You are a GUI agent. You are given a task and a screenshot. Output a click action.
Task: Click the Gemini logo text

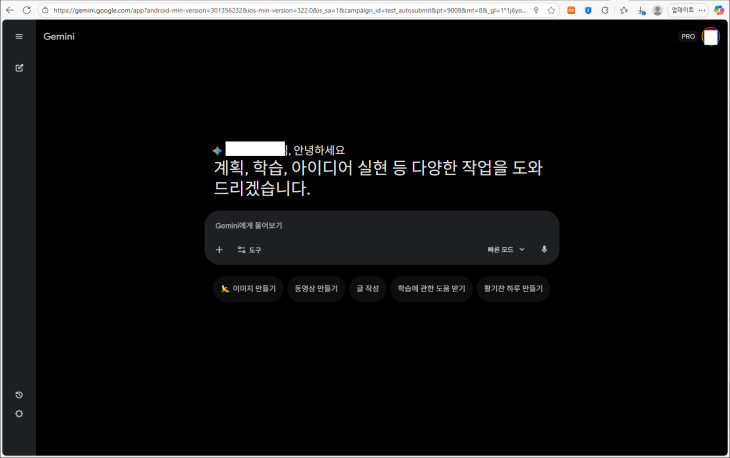pyautogui.click(x=59, y=36)
